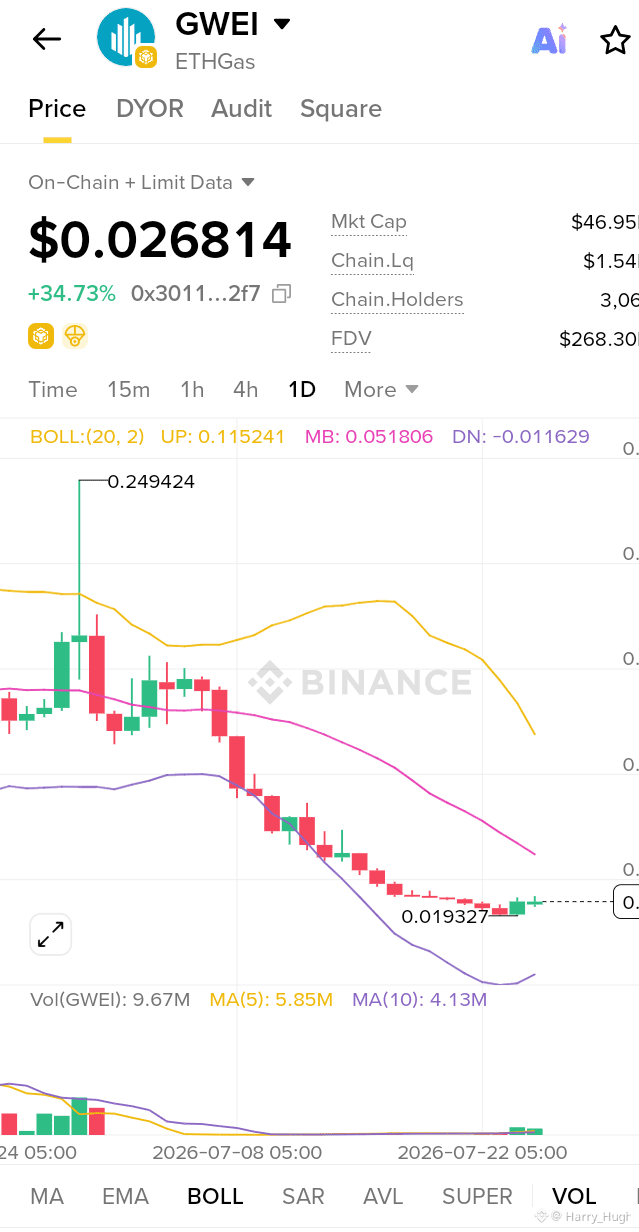Switch to the DYOR tab
639x1232 pixels.
point(150,108)
